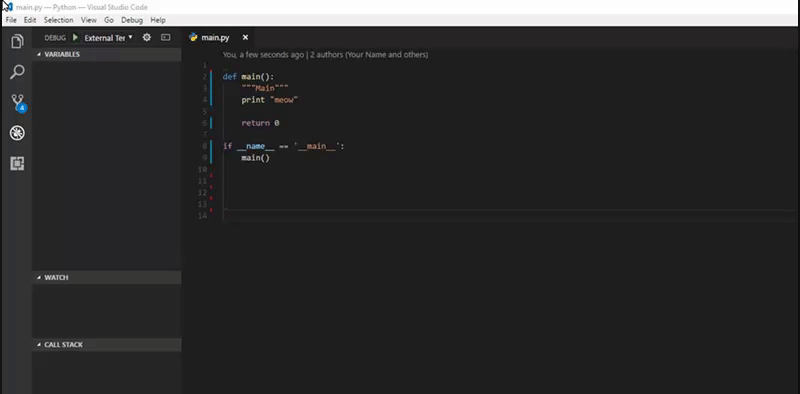The image size is (800, 394).
Task: Click line number 9 in gutter
Action: tap(205, 158)
